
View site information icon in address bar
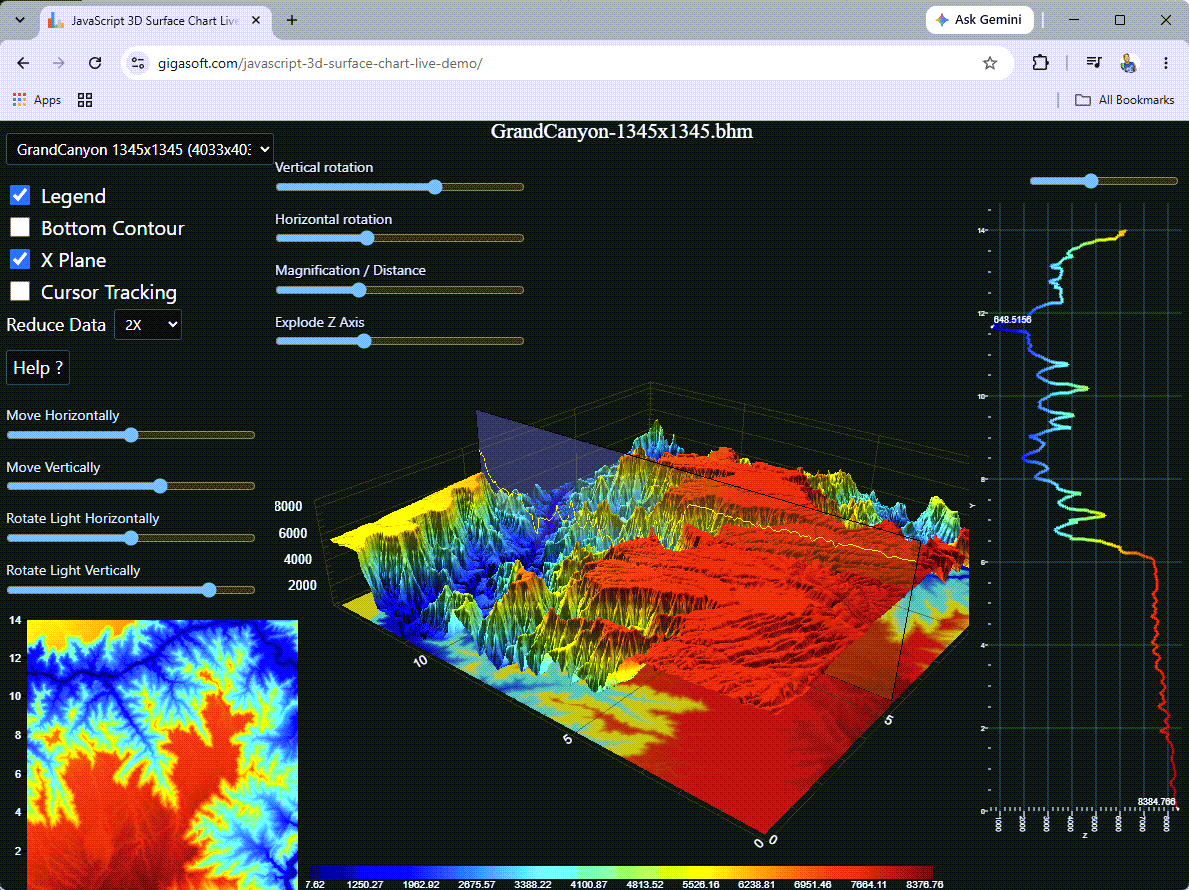[138, 63]
